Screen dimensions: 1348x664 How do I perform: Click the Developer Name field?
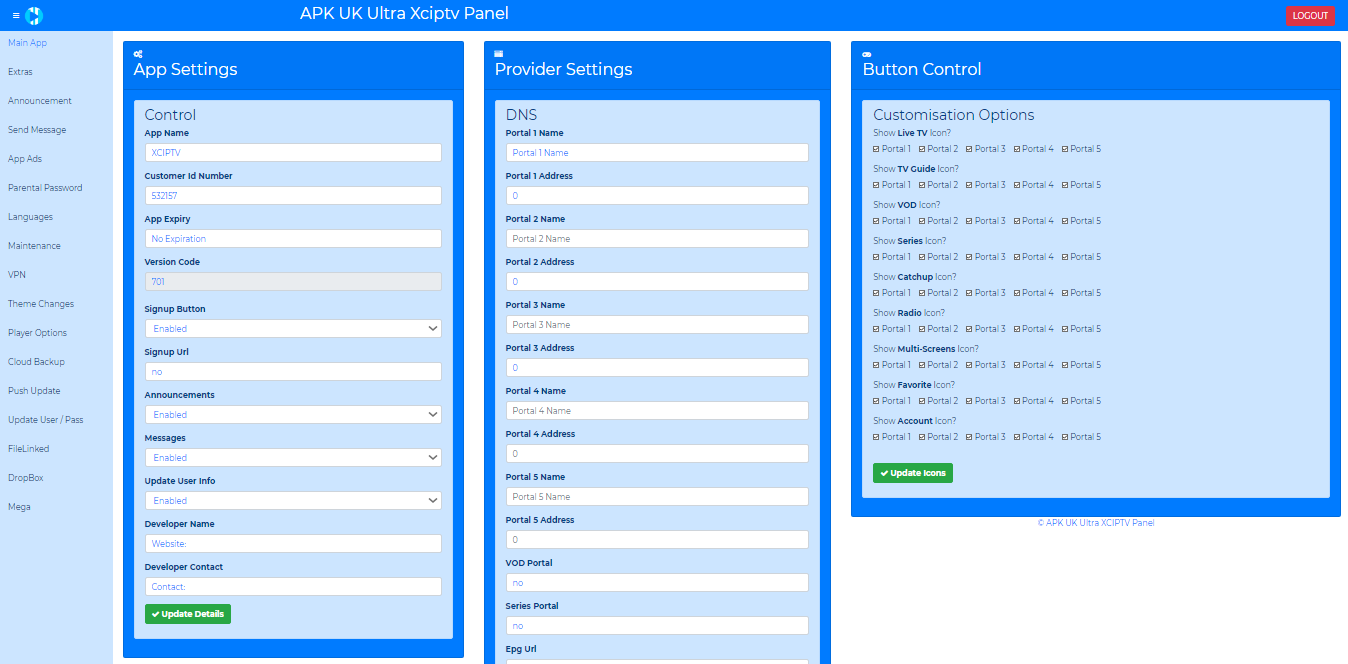click(x=293, y=543)
